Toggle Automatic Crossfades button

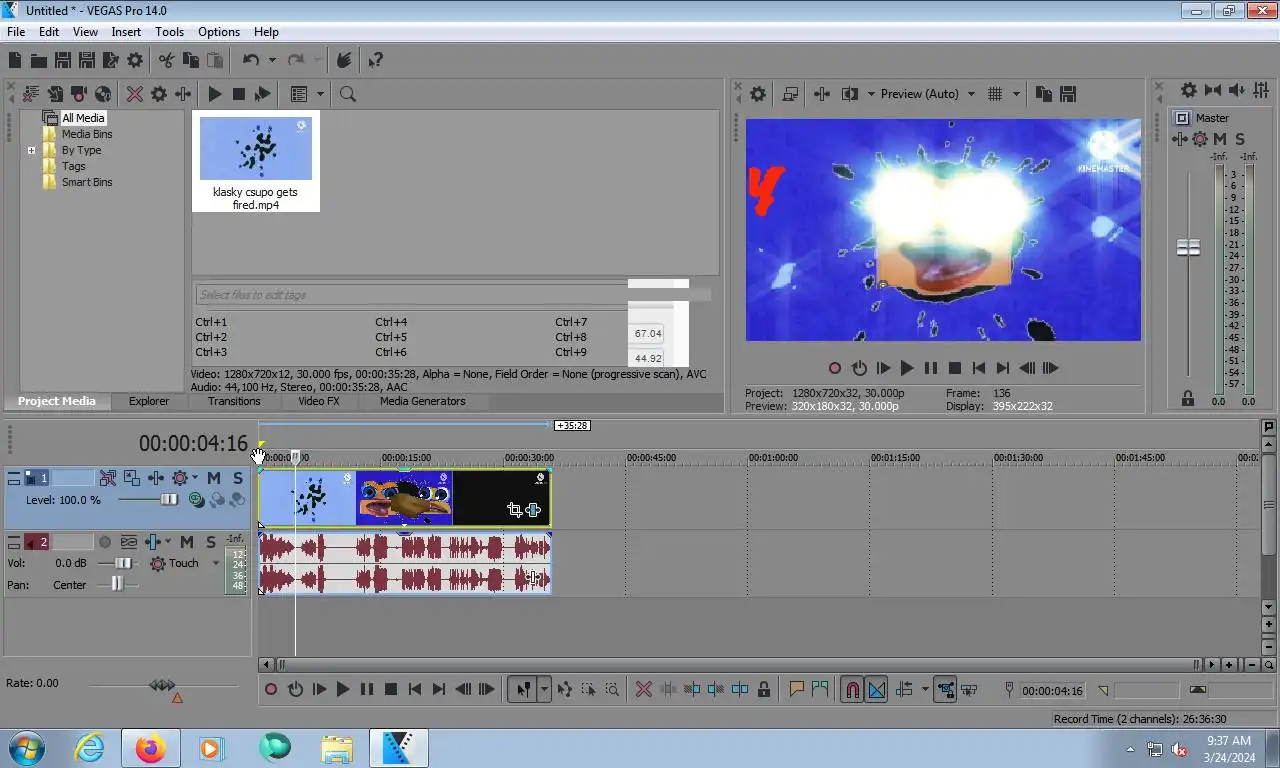point(876,690)
